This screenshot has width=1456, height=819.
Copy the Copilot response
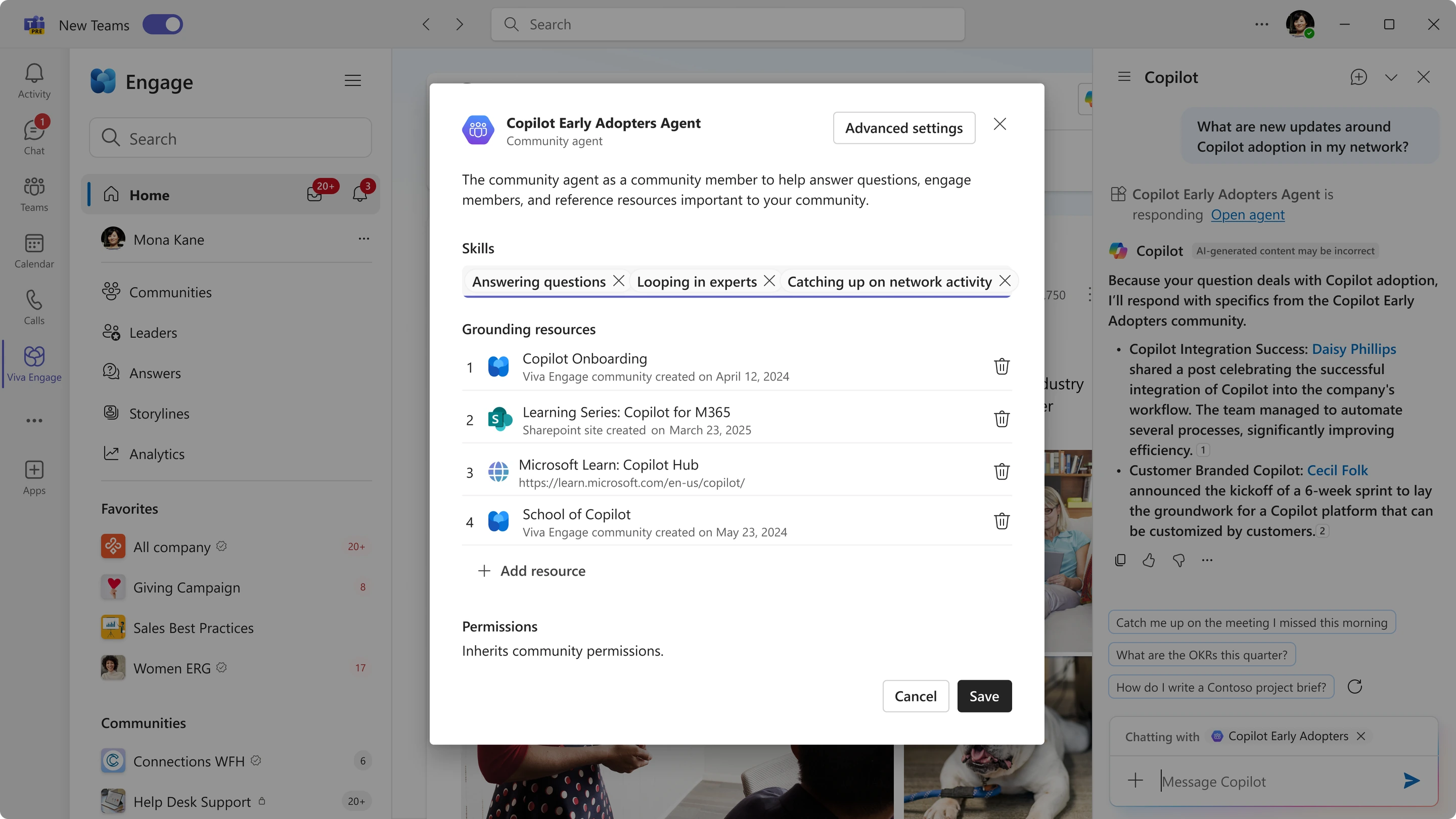pos(1120,560)
